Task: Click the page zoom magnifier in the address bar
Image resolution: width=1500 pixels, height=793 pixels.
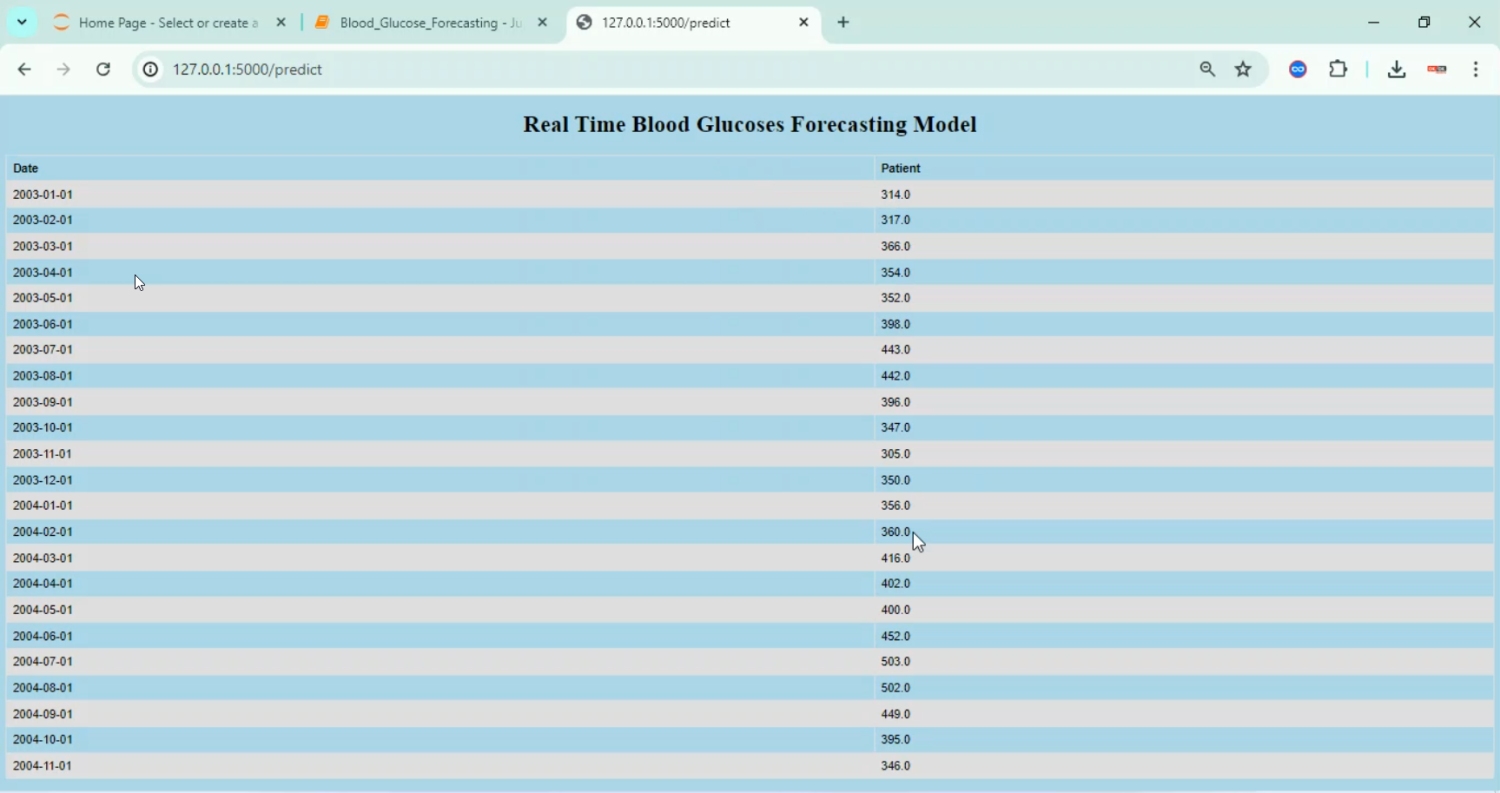Action: click(1207, 69)
